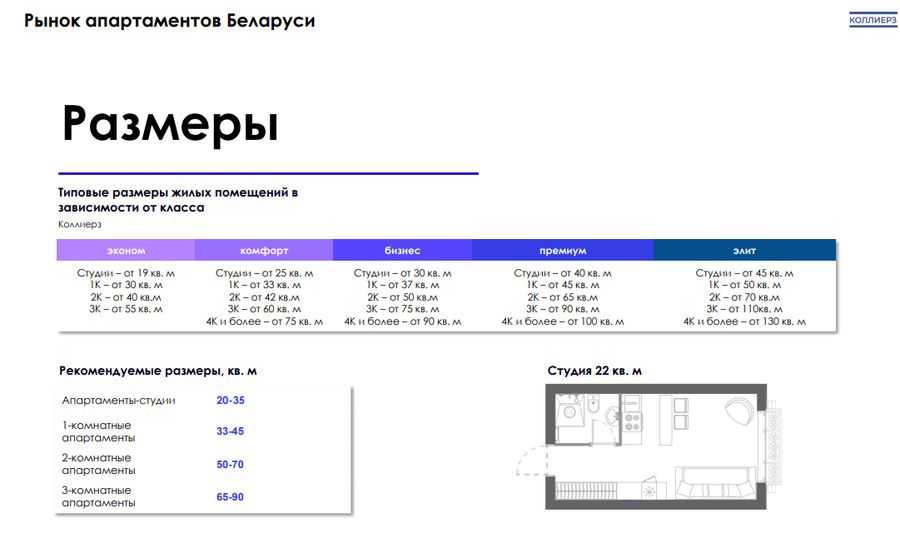Click the Коллиерз logo in the header
The height and width of the screenshot is (538, 900).
(x=873, y=21)
